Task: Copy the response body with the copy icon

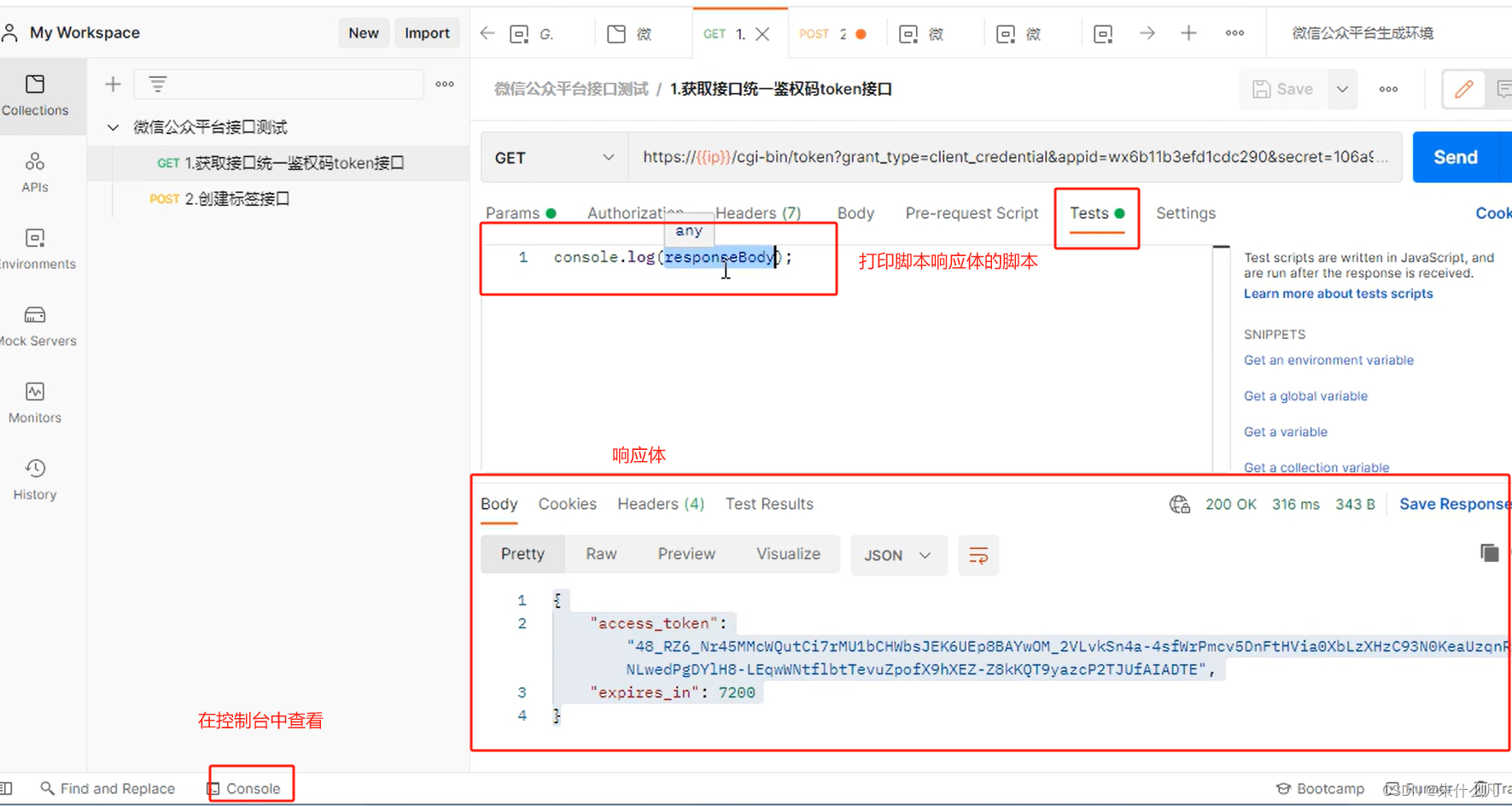Action: (x=1489, y=552)
